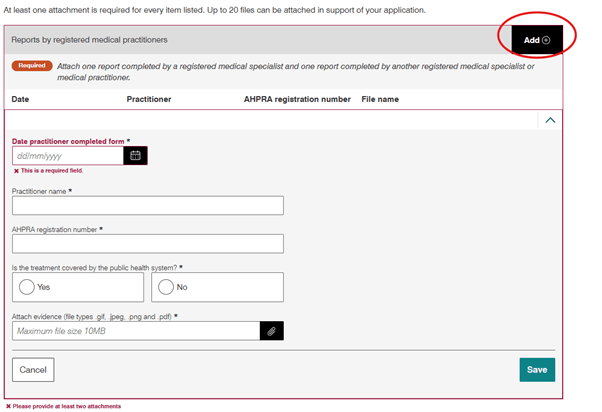Click 'Reports by registered medical practitioners' heading
This screenshot has height=412, width=602.
(89, 40)
